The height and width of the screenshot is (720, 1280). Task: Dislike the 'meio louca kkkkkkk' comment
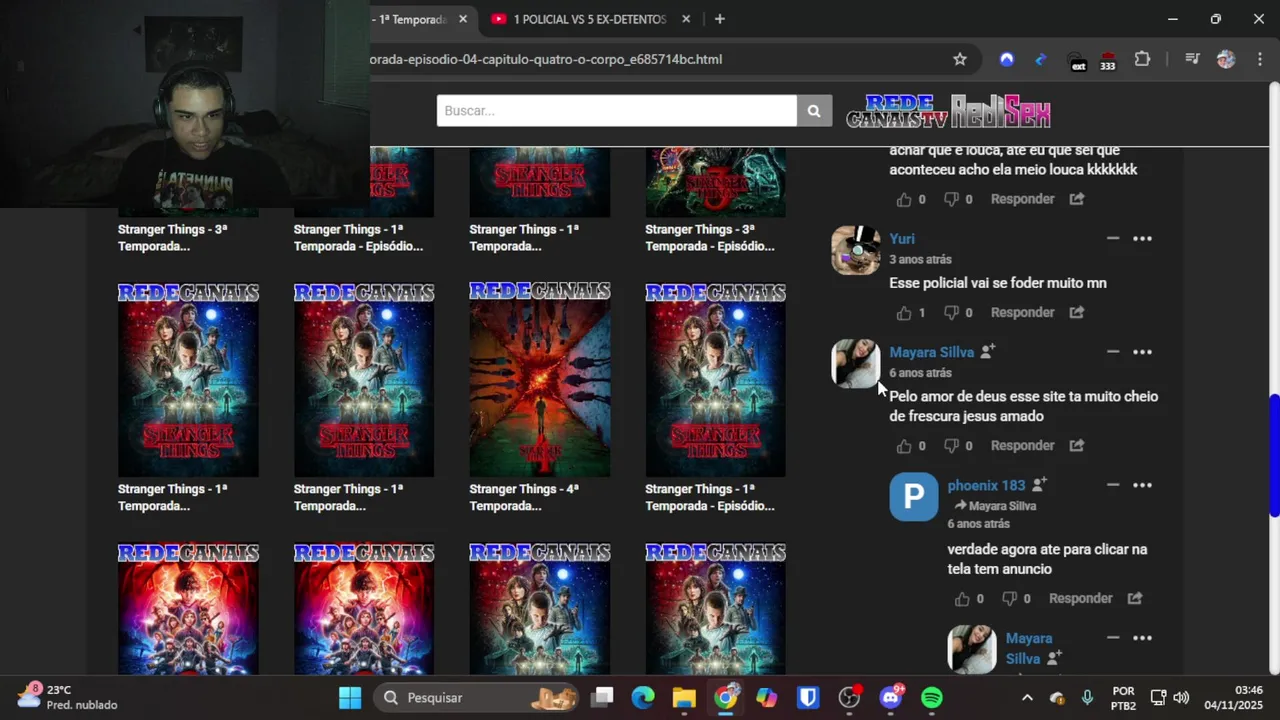coord(951,199)
